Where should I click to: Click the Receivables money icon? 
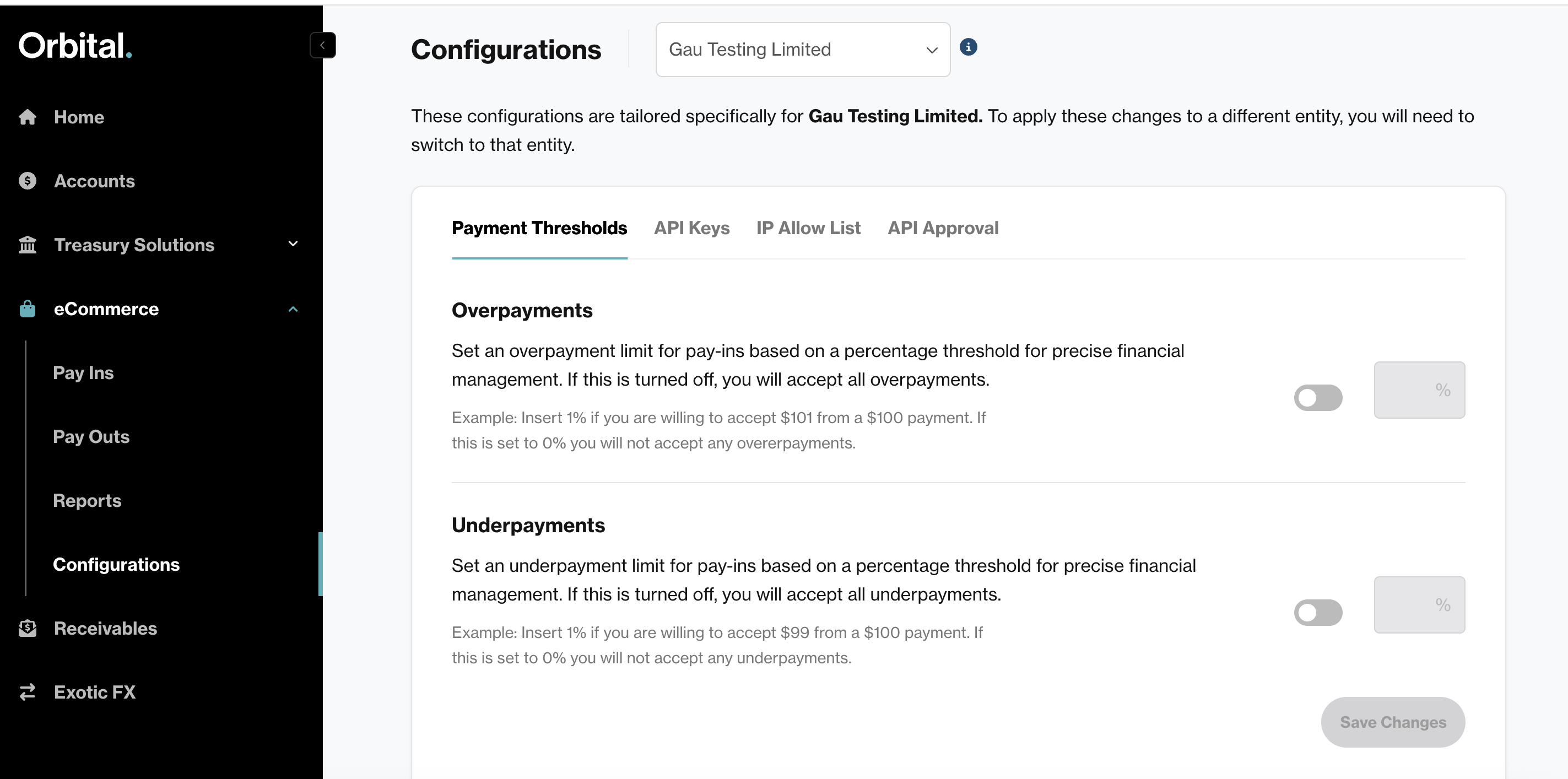click(28, 628)
